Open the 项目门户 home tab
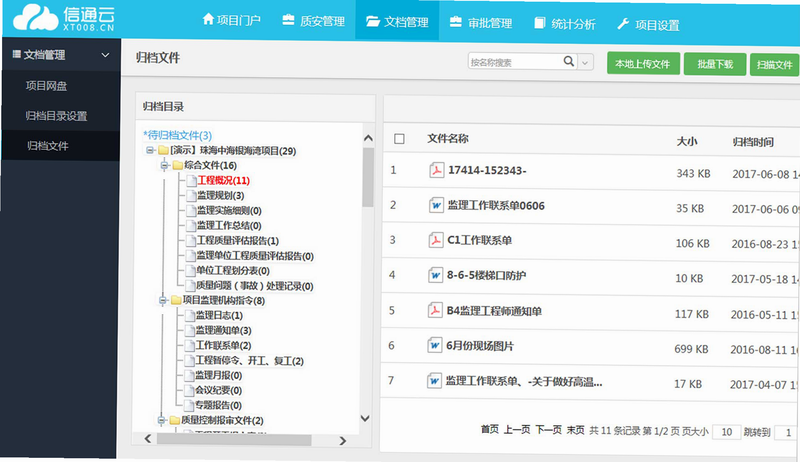800x462 pixels. click(231, 20)
